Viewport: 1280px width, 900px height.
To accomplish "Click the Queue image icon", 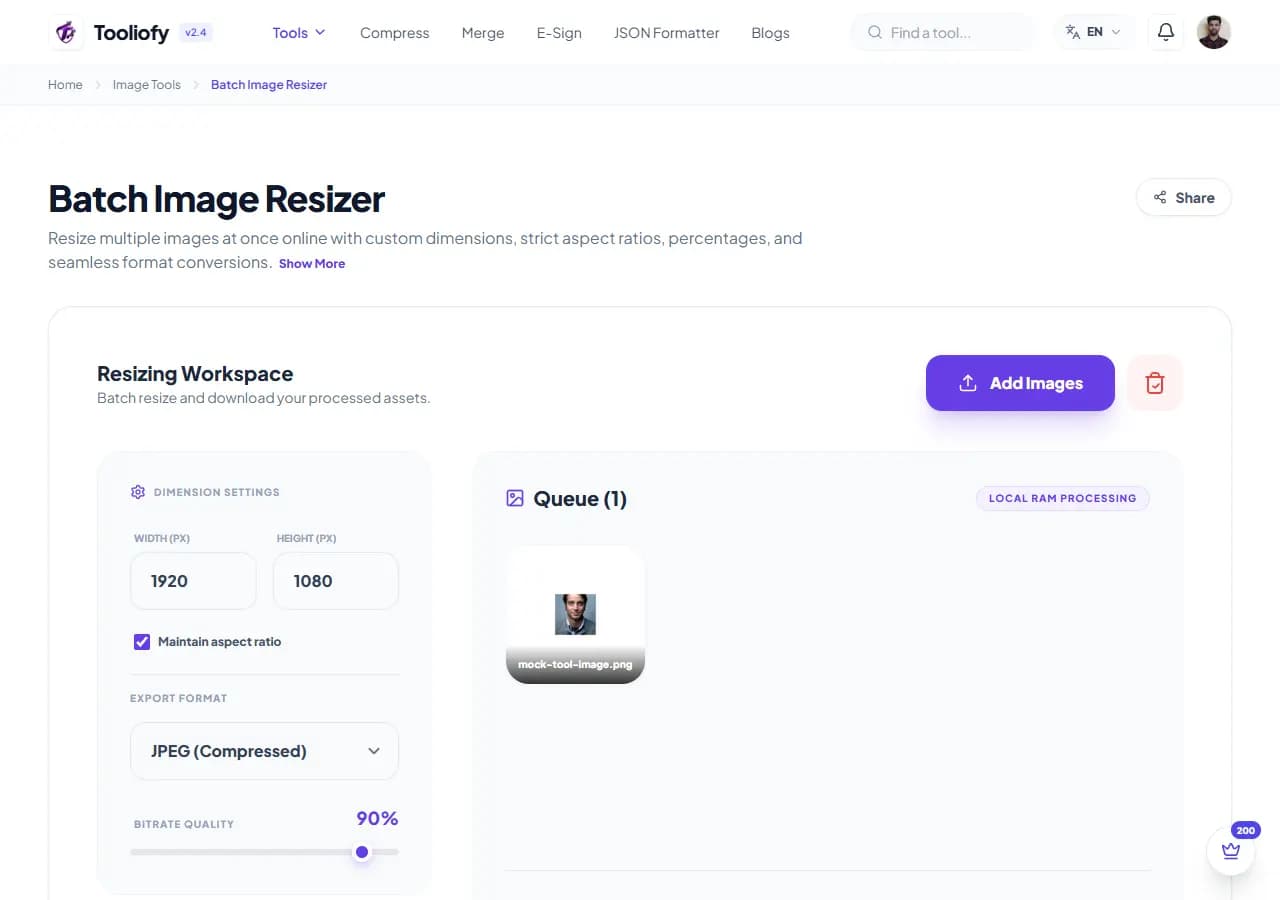I will pos(515,498).
